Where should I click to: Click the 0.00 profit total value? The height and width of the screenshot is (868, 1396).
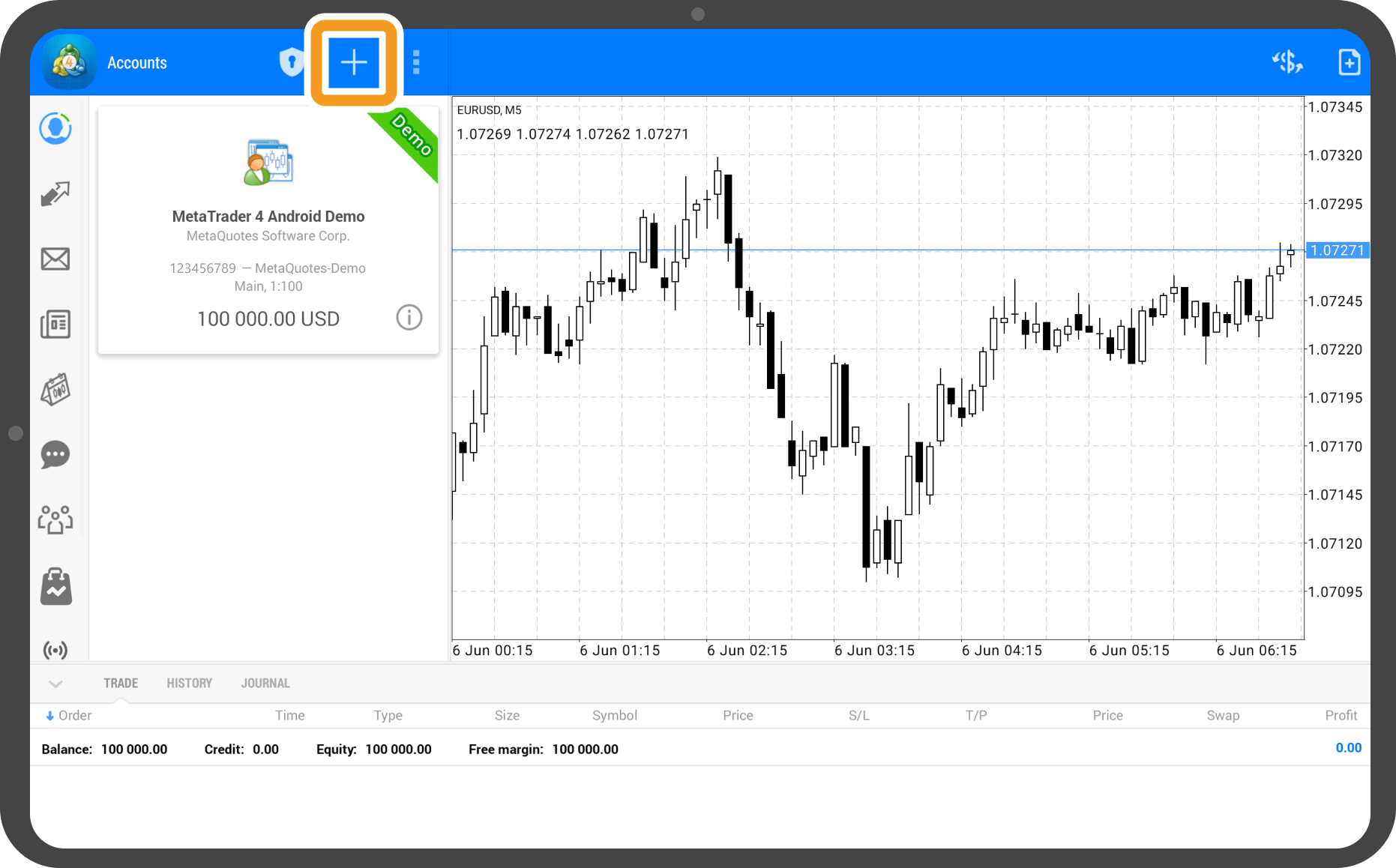(1349, 748)
